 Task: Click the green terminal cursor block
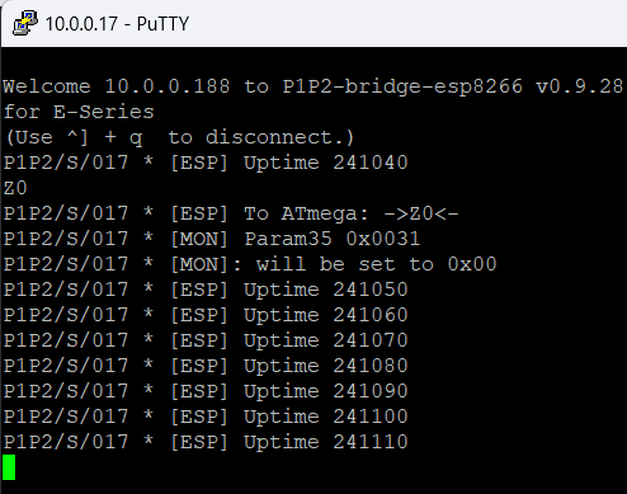pos(10,467)
